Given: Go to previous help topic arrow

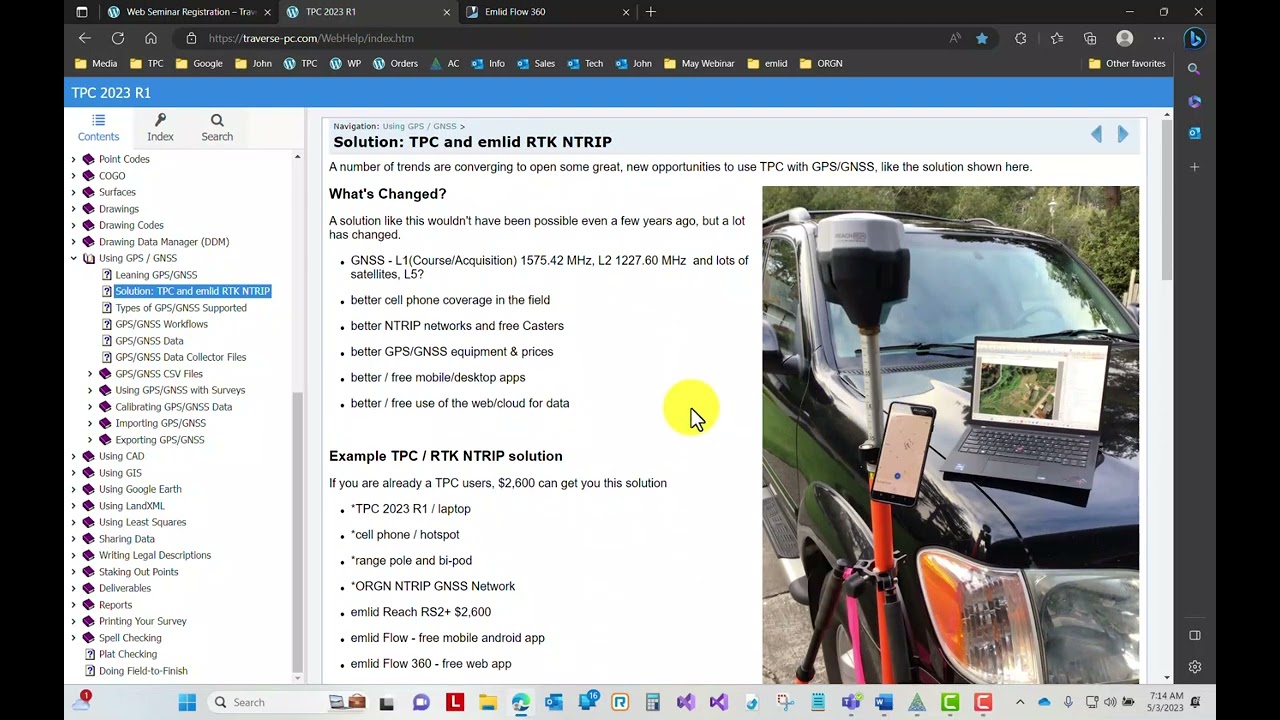Looking at the screenshot, I should coord(1096,134).
